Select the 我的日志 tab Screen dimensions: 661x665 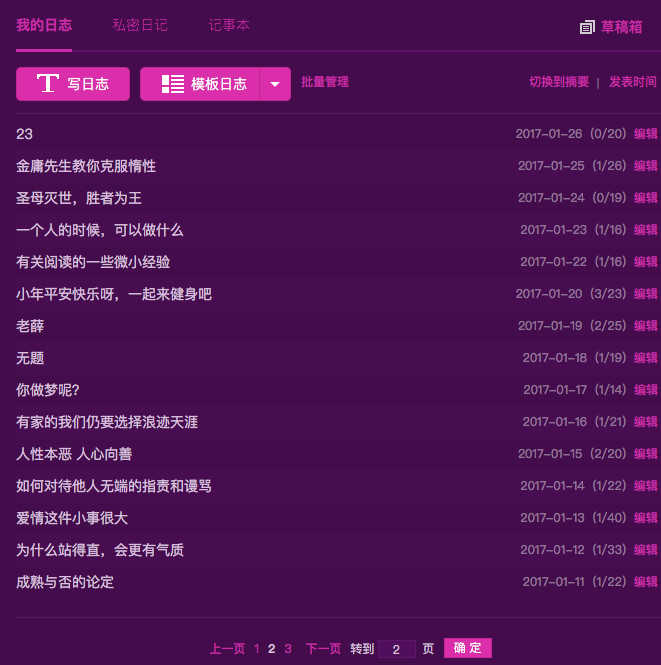44,25
